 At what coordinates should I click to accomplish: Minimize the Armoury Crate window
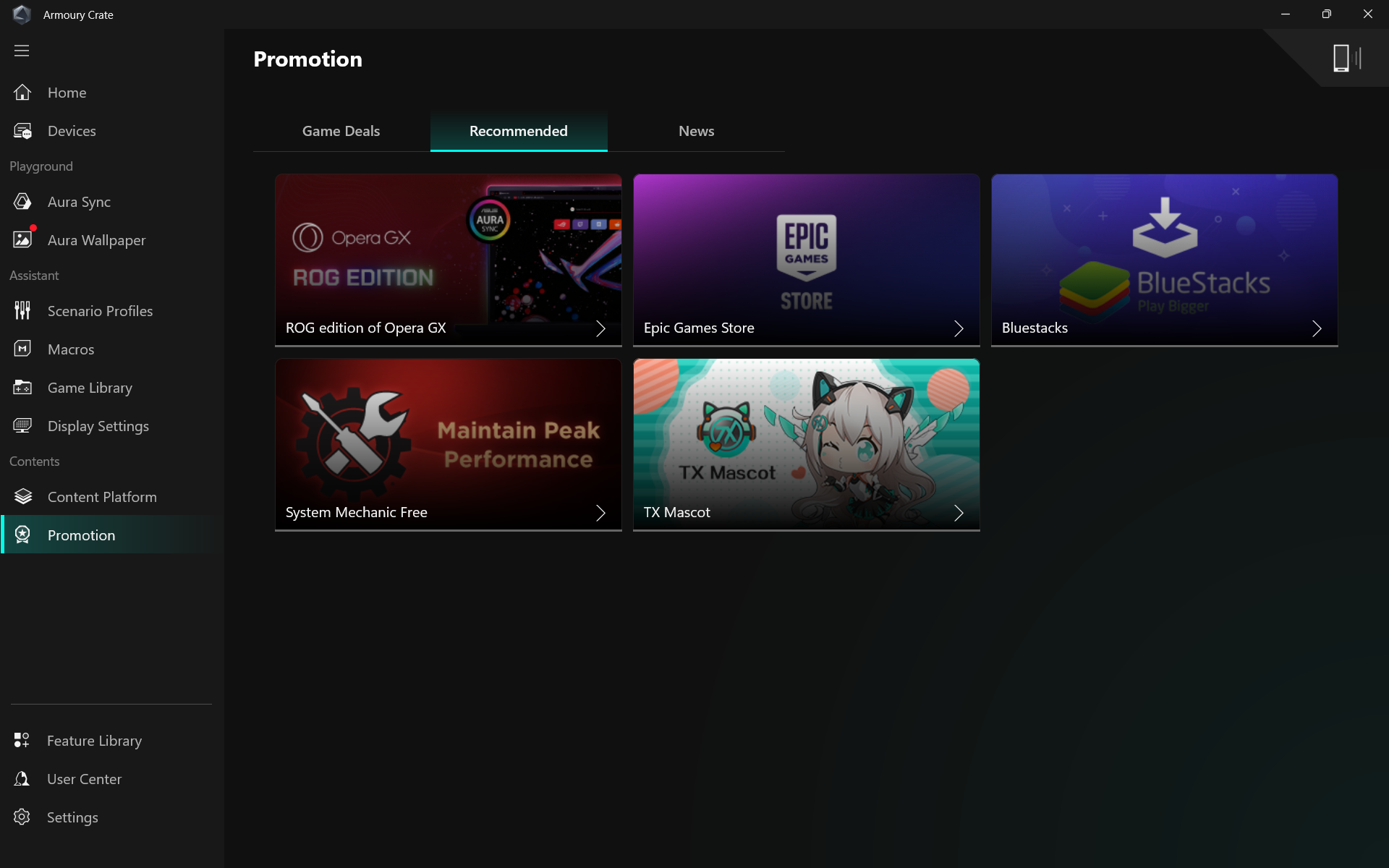click(x=1286, y=14)
